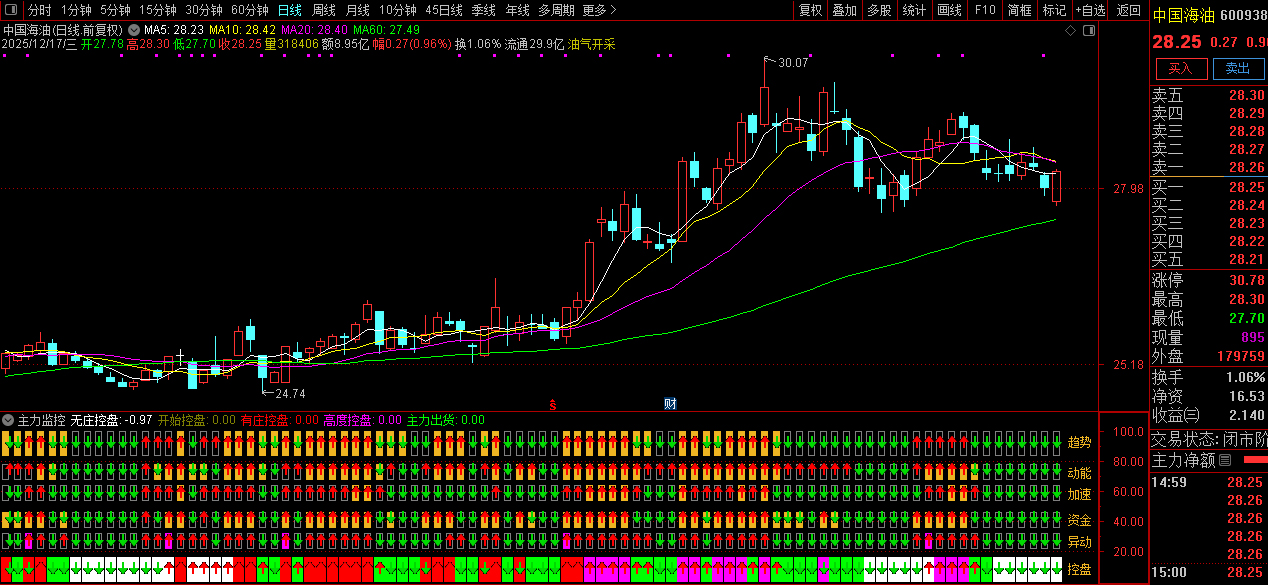
Task: Click the red S marker on the chart
Action: (551, 404)
